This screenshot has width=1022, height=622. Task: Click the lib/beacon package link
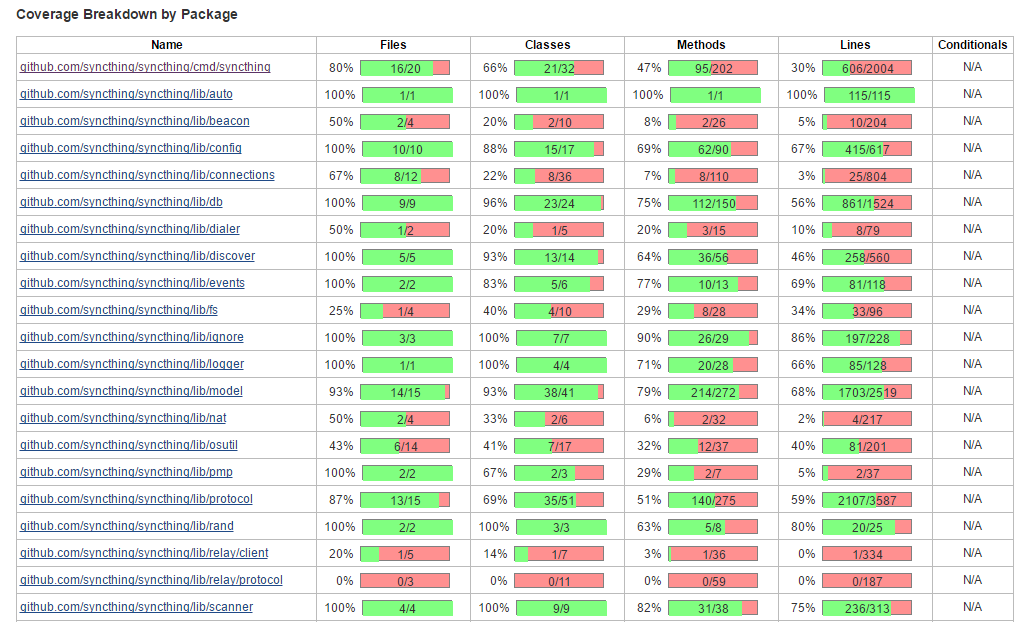coord(135,121)
